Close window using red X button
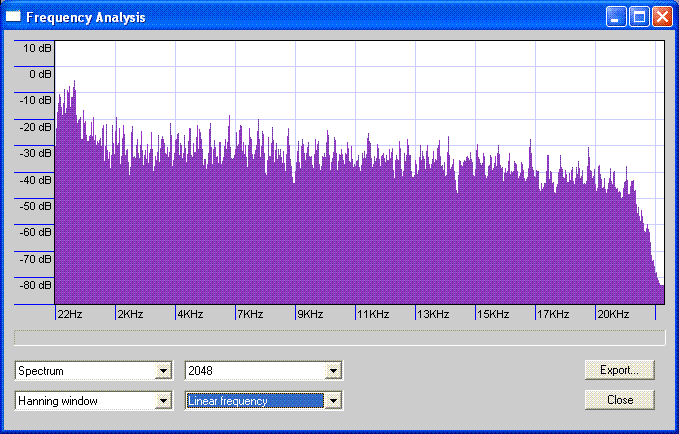Image resolution: width=679 pixels, height=434 pixels. click(x=663, y=17)
